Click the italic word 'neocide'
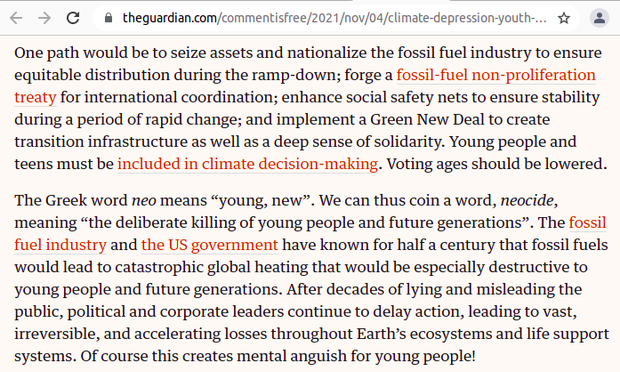This screenshot has width=620, height=372. coord(527,200)
